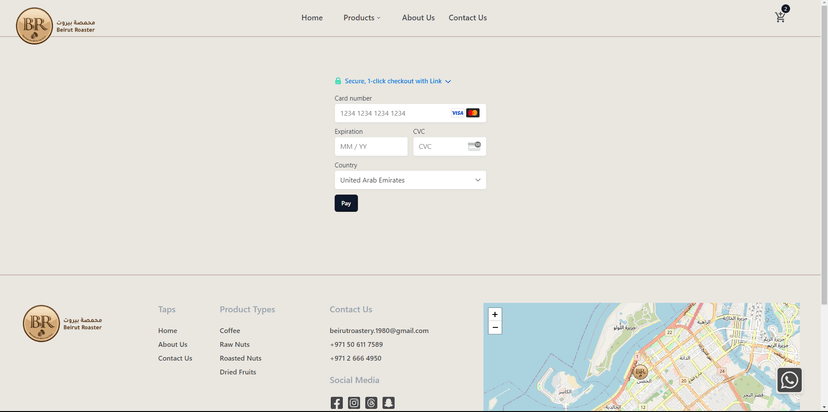Open the shopping cart icon
Image resolution: width=828 pixels, height=412 pixels.
(x=780, y=17)
